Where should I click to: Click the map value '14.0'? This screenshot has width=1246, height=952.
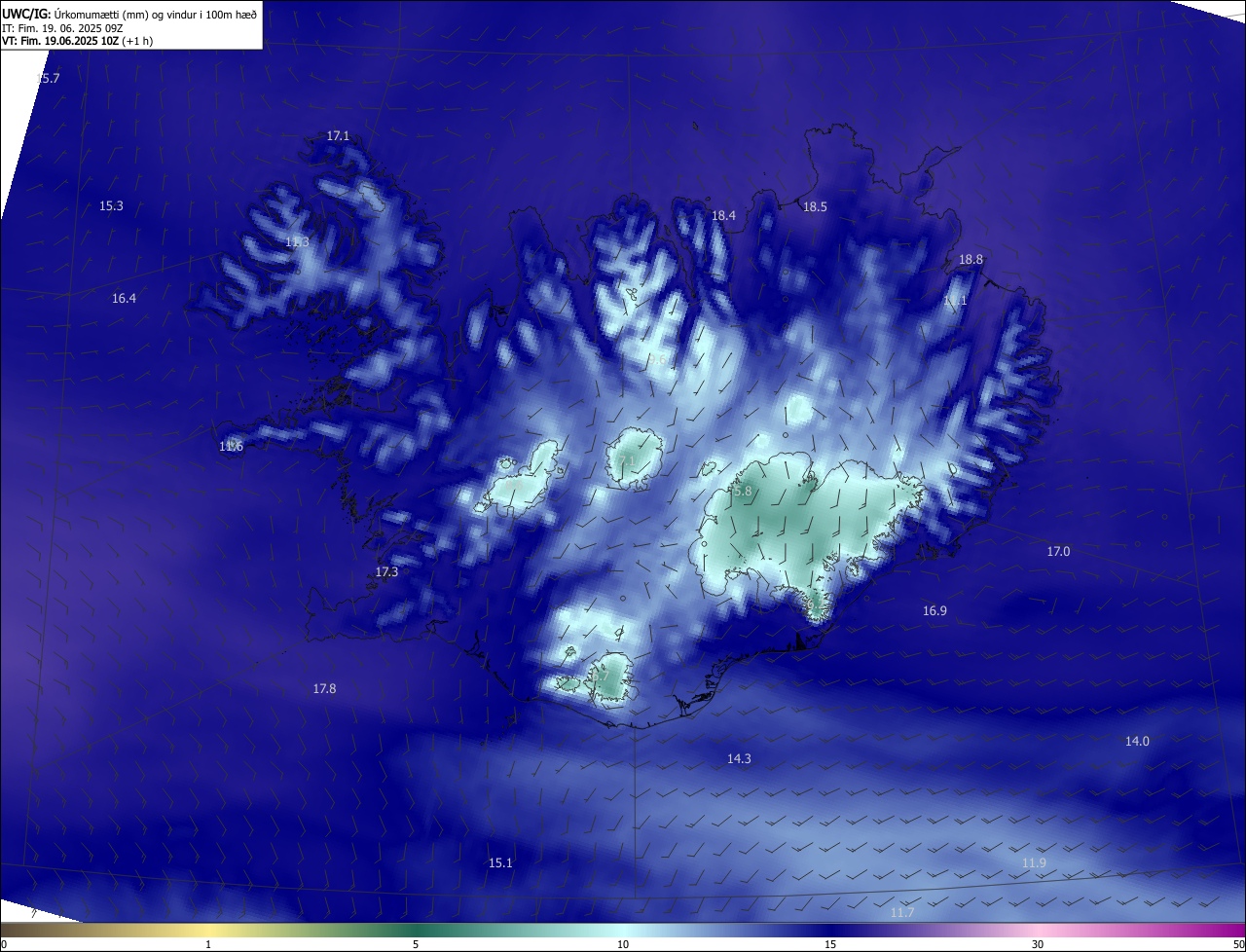[1137, 742]
